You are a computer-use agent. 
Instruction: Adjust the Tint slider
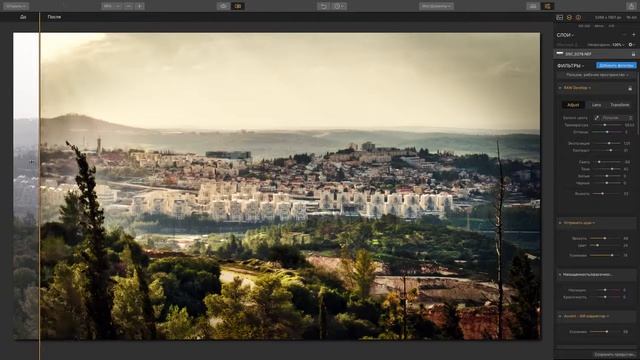pyautogui.click(x=606, y=132)
